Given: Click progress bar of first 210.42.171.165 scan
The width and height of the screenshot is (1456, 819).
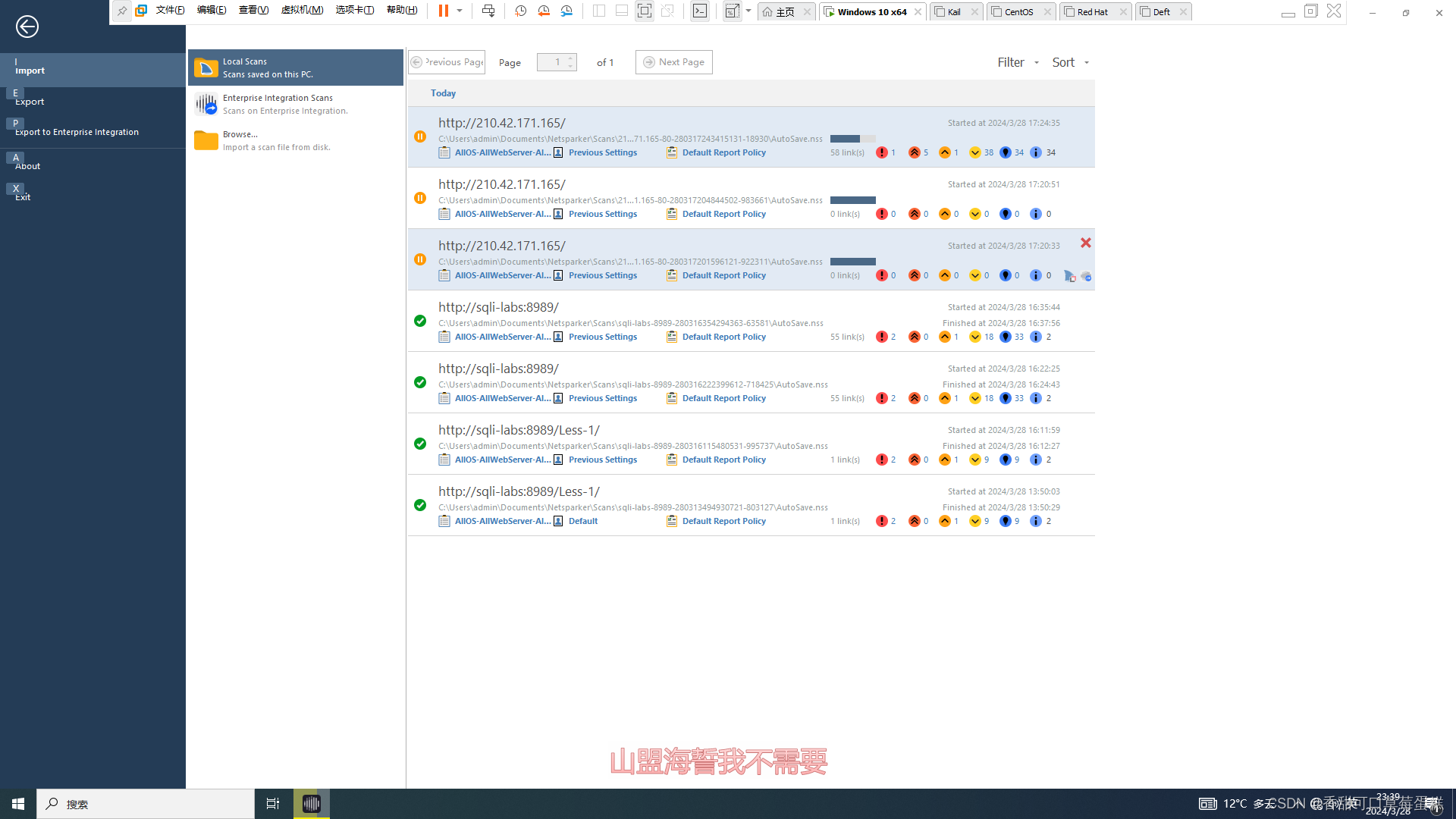Looking at the screenshot, I should [x=852, y=139].
